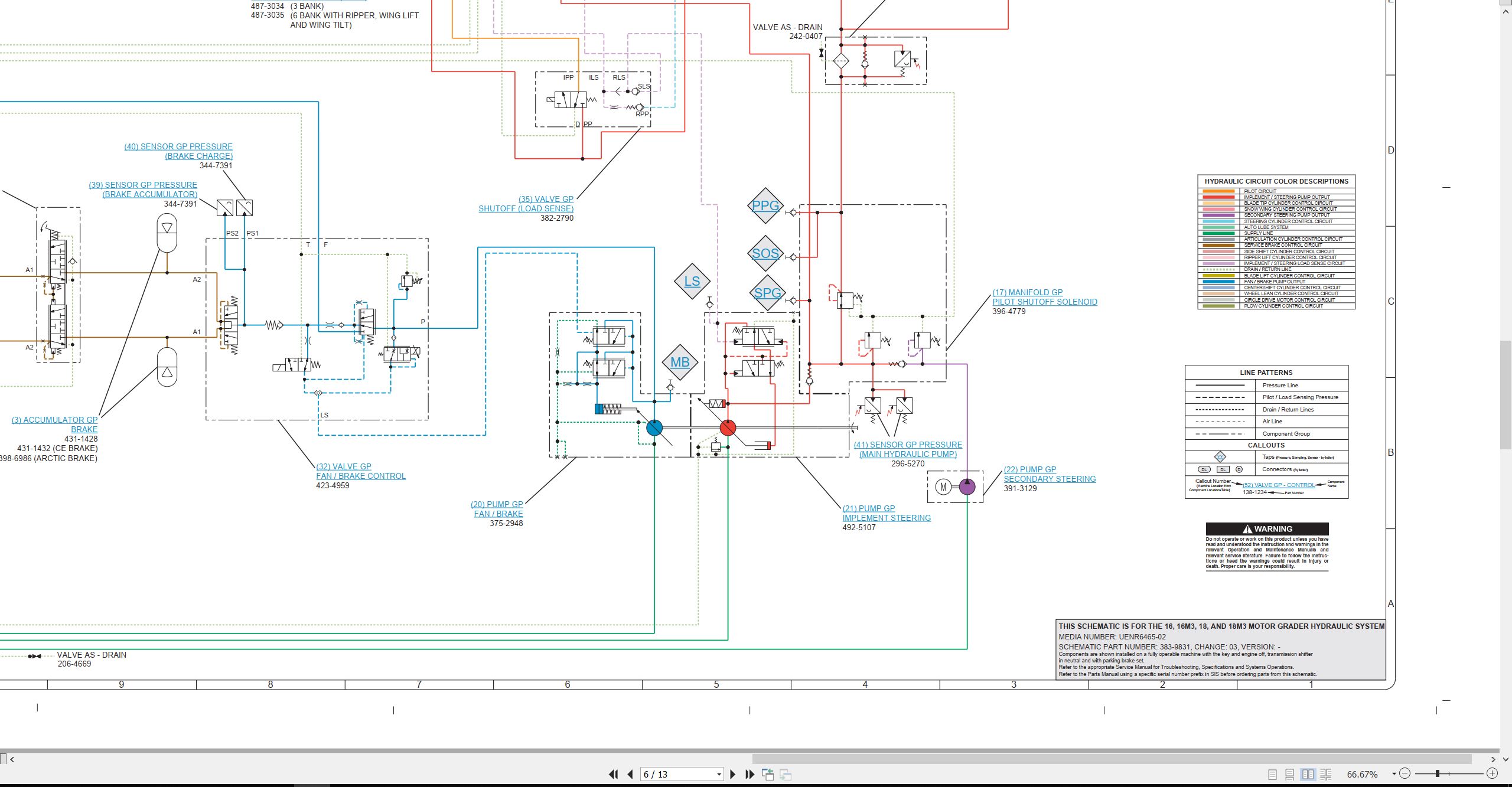Viewport: 1512px width, 787px height.
Task: Click the previous view icon
Action: 768,774
